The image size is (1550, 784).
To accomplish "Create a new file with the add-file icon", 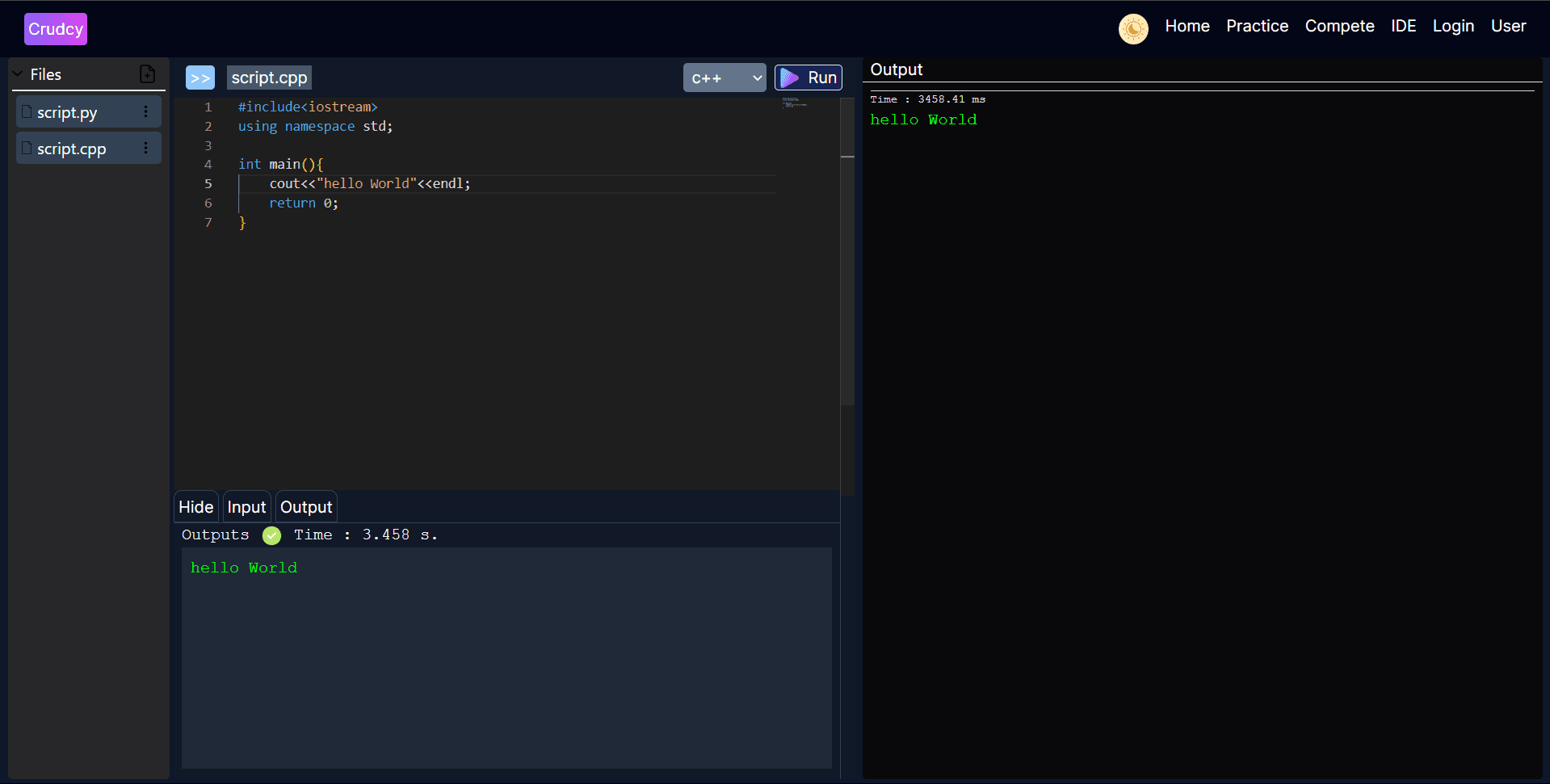I will 147,74.
